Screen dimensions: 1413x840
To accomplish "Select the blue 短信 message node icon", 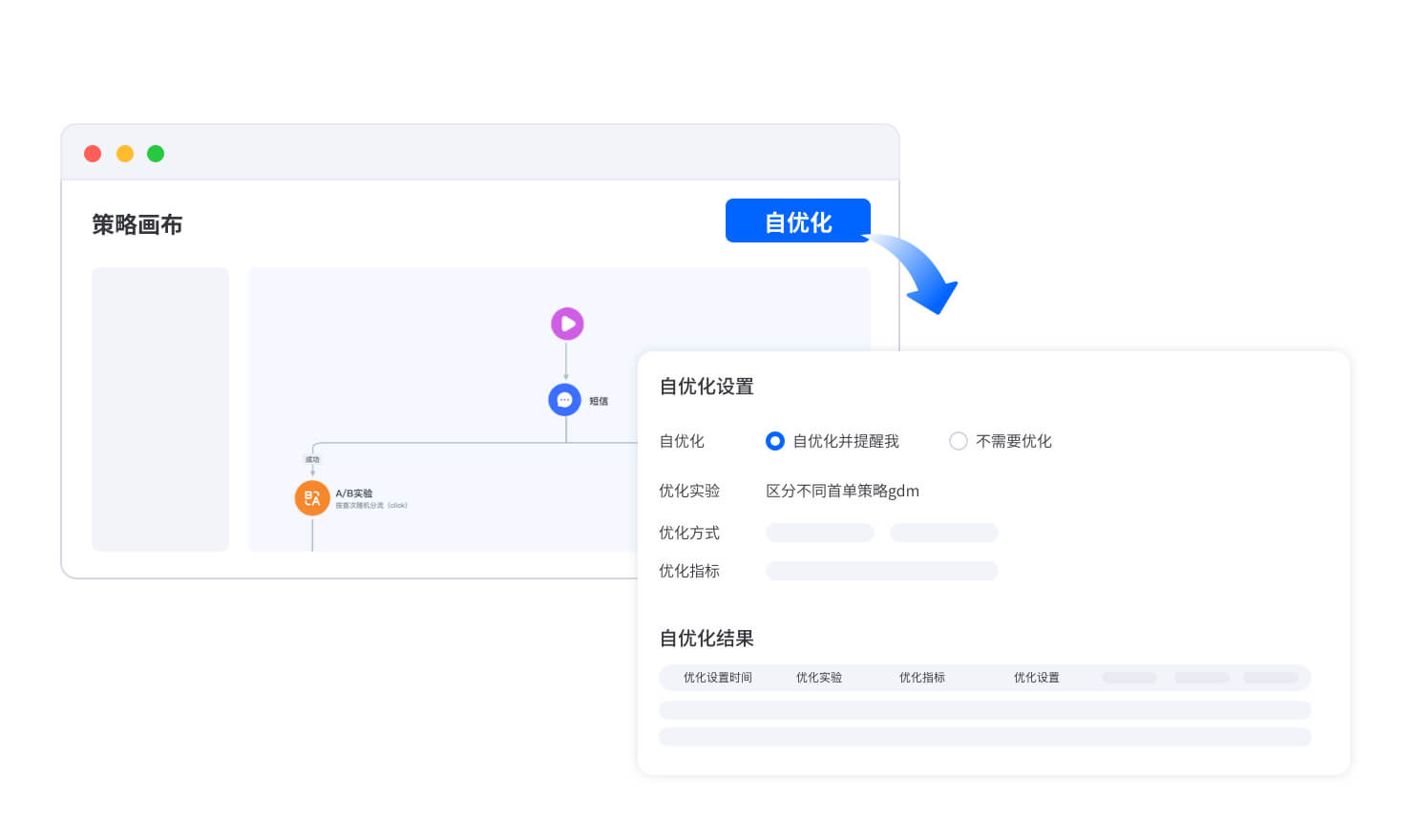I will (x=564, y=400).
